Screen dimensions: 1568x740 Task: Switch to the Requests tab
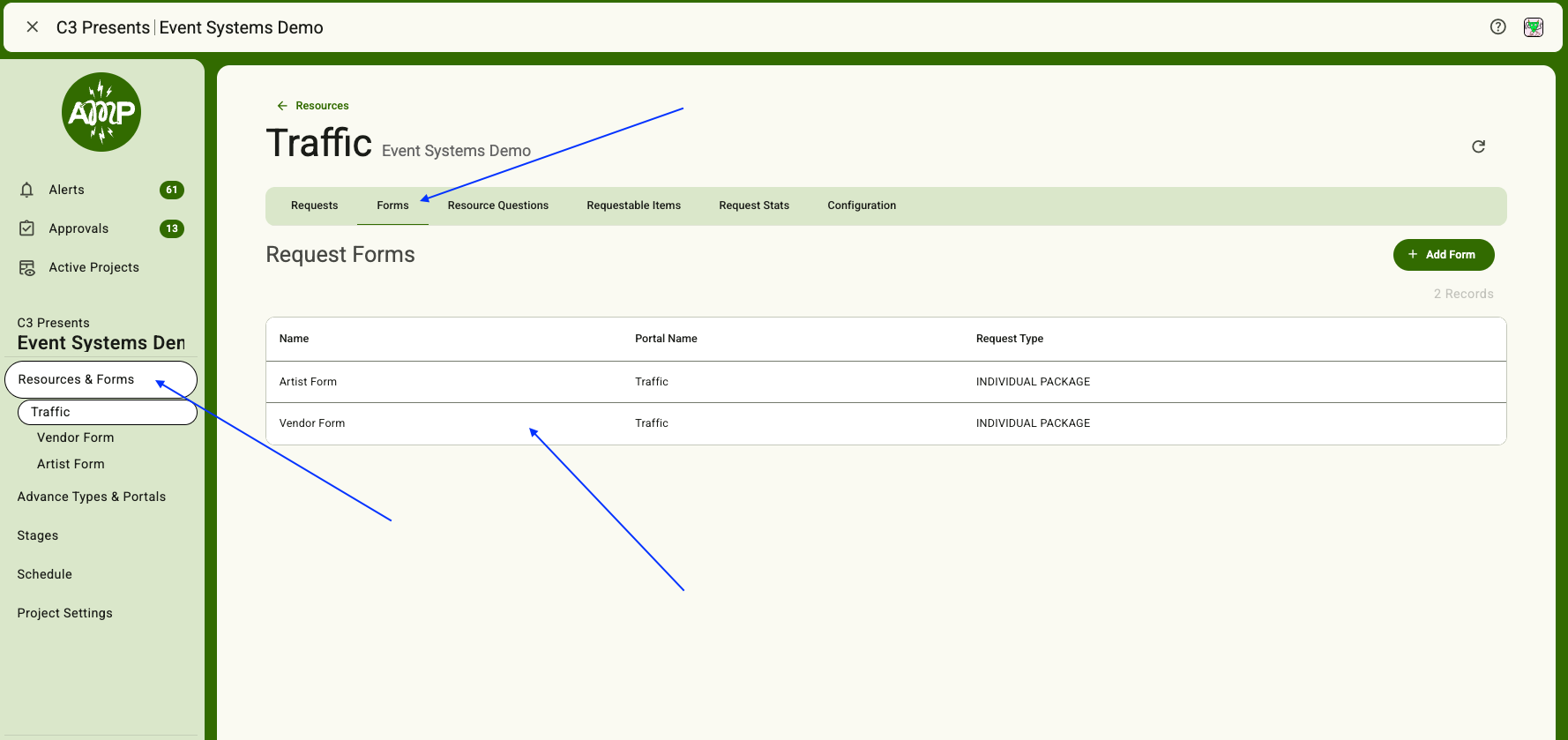[315, 206]
